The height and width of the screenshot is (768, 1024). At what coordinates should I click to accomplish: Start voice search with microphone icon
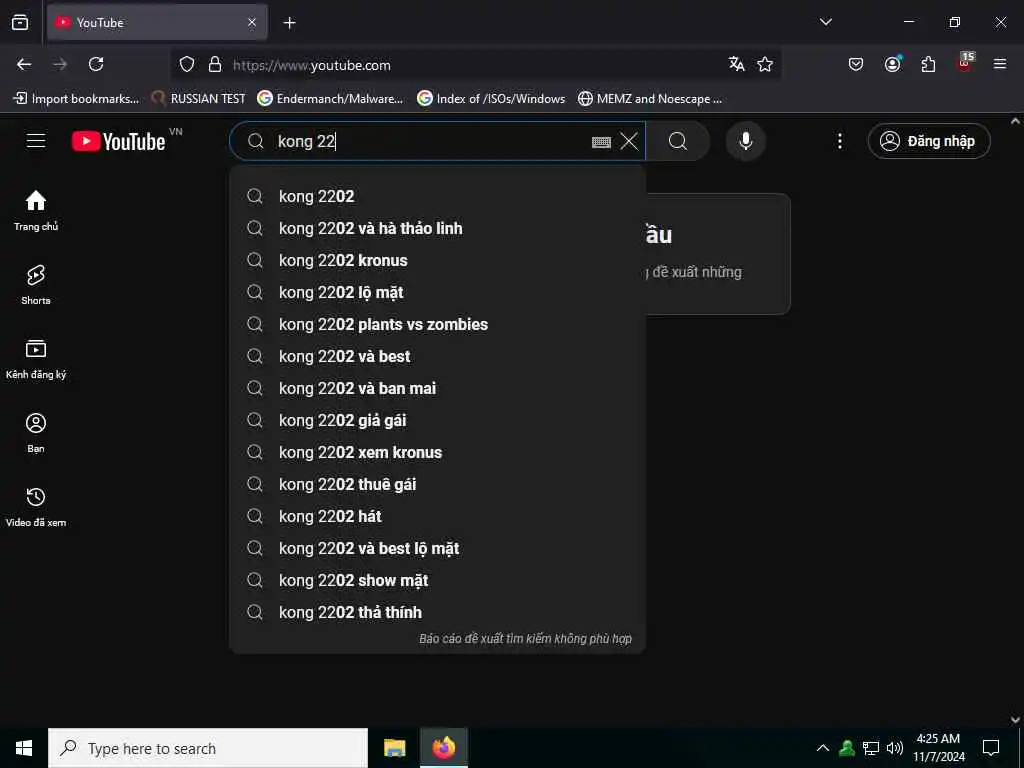pos(745,141)
